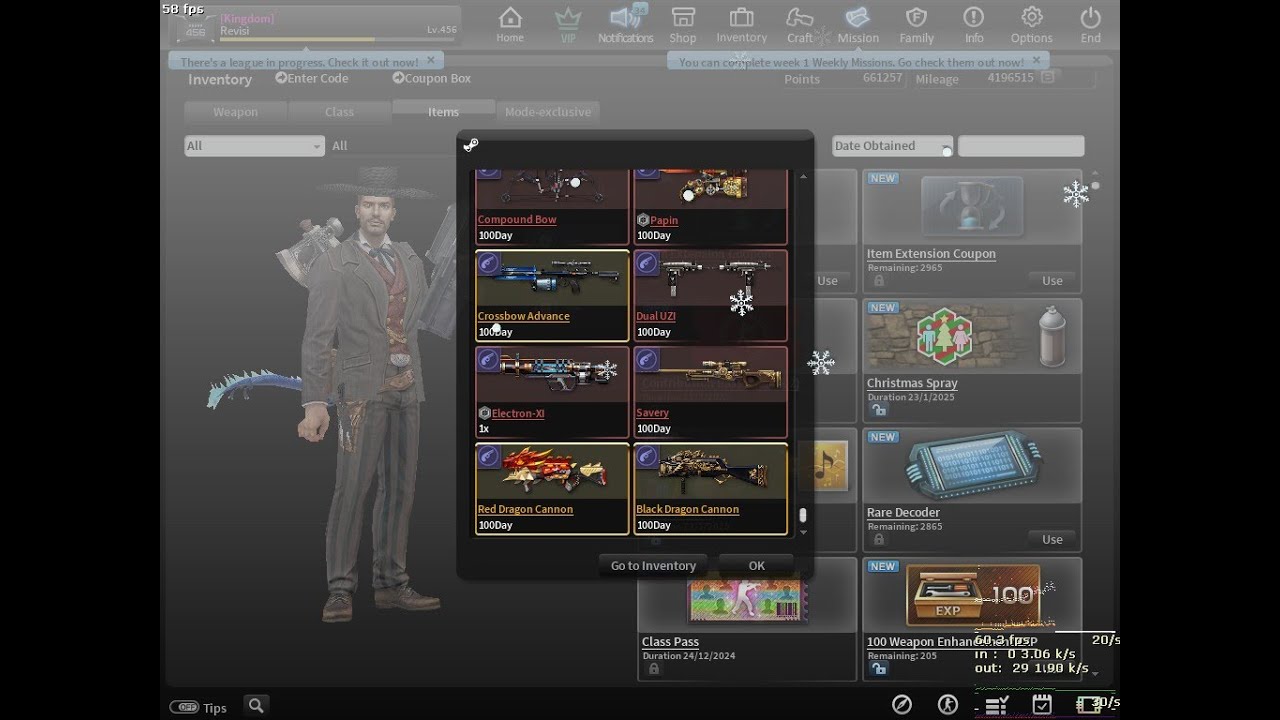This screenshot has height=720, width=1280.
Task: Click the ticket icon in bottom bar
Action: point(1089,705)
